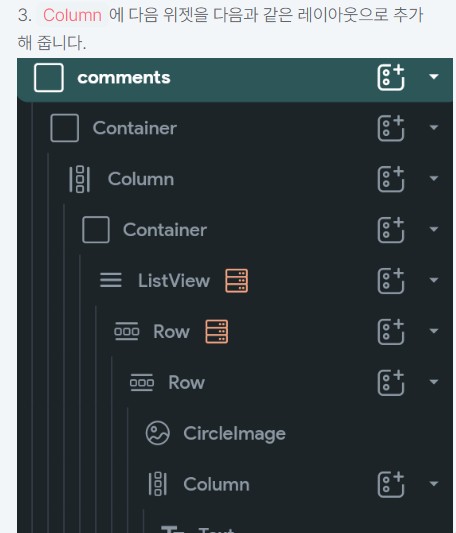Click the add widget icon on the second Row
456x533 pixels.
(x=391, y=382)
